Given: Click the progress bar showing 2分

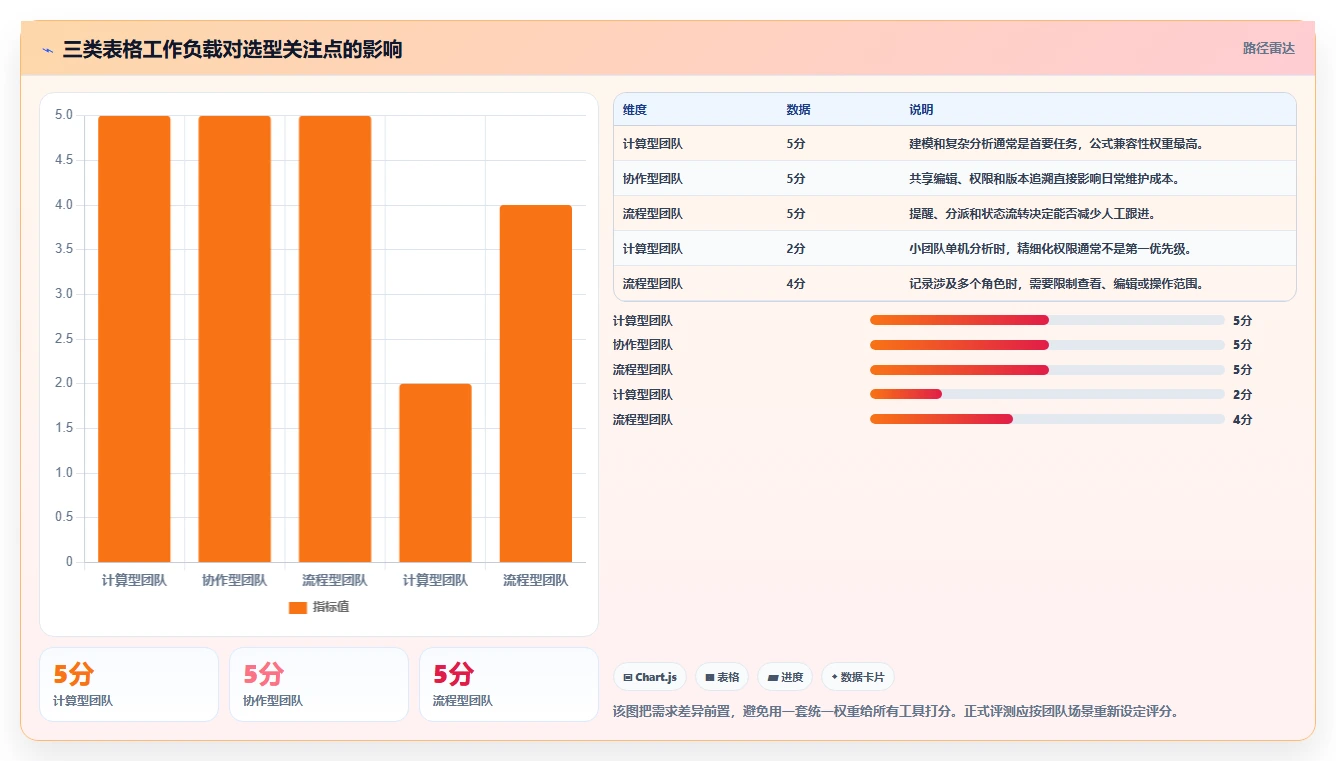Looking at the screenshot, I should click(x=1047, y=394).
